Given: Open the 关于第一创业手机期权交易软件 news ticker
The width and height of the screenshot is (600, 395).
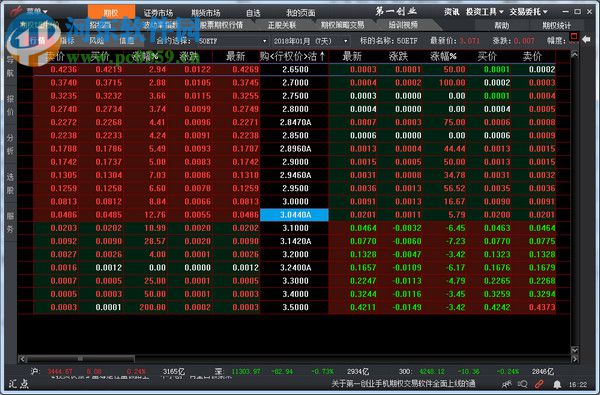Looking at the screenshot, I should (x=403, y=384).
